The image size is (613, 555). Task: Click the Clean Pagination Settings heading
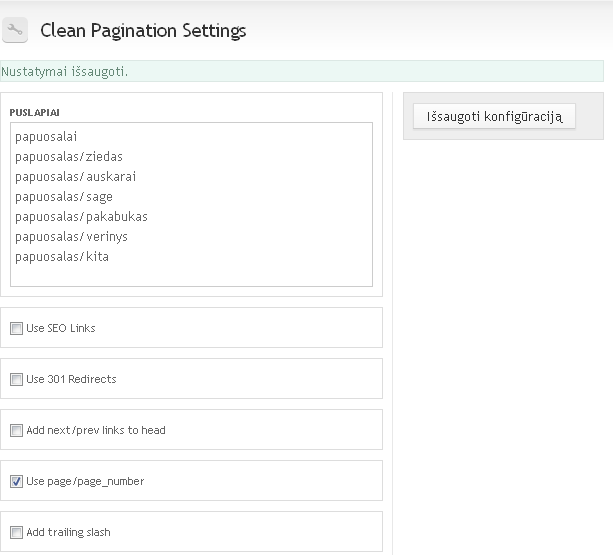(143, 30)
